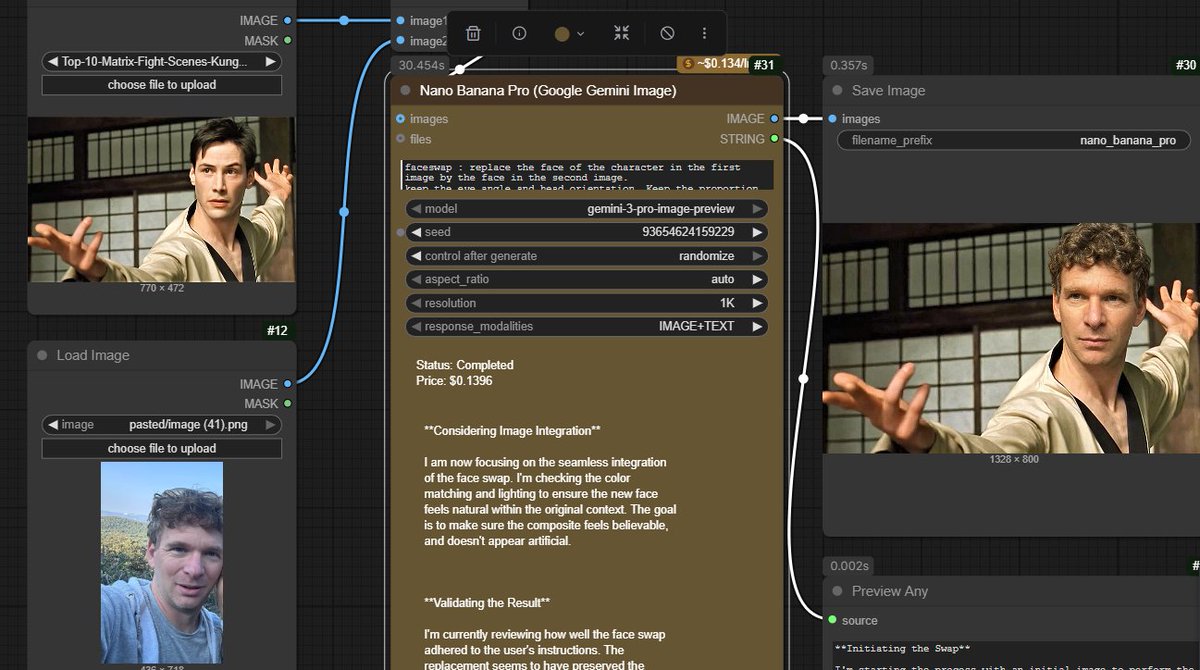
Task: Click choose file to upload under pasted/image (41).png
Action: coord(161,448)
